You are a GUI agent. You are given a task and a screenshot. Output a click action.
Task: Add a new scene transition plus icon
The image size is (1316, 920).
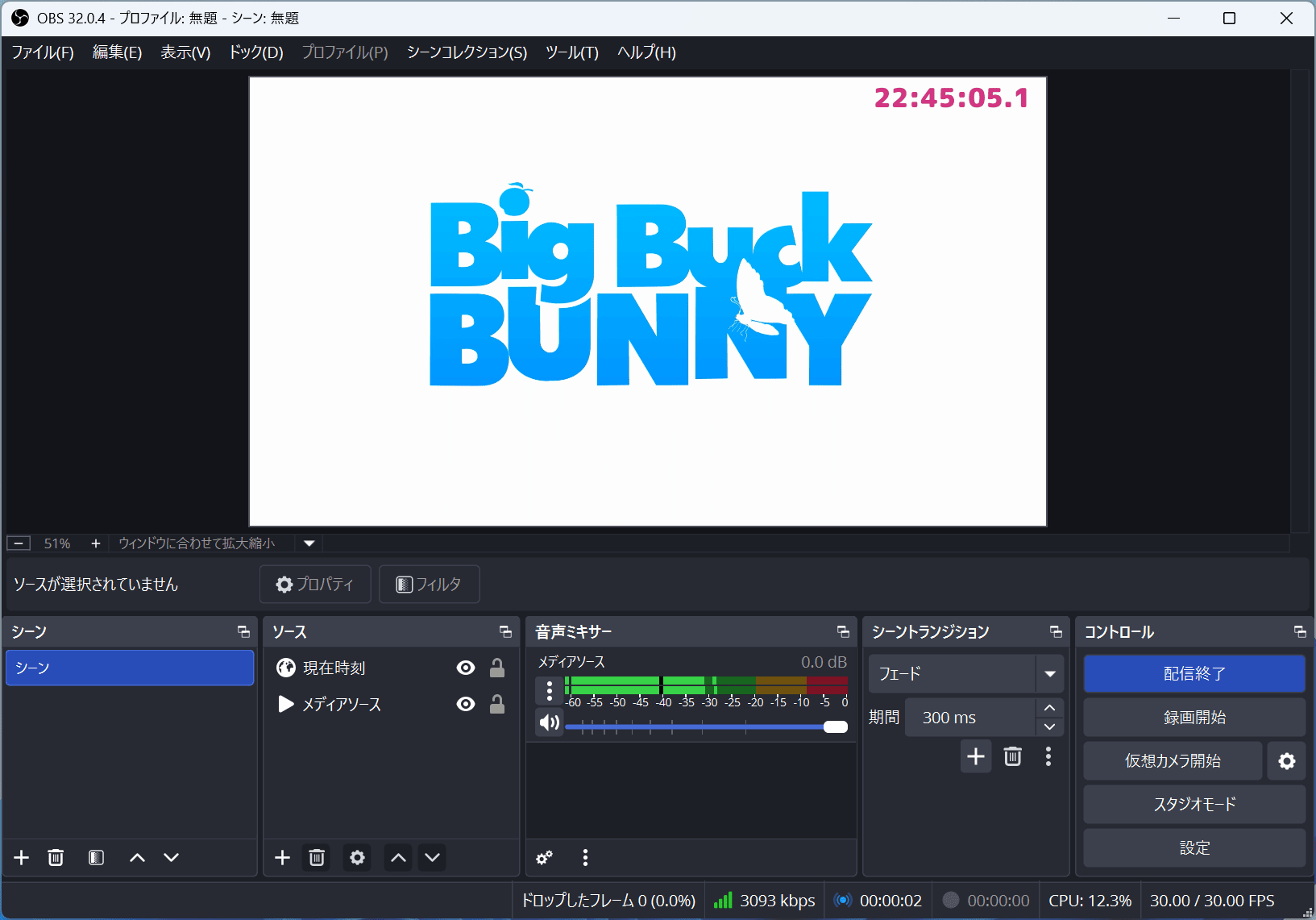[975, 756]
